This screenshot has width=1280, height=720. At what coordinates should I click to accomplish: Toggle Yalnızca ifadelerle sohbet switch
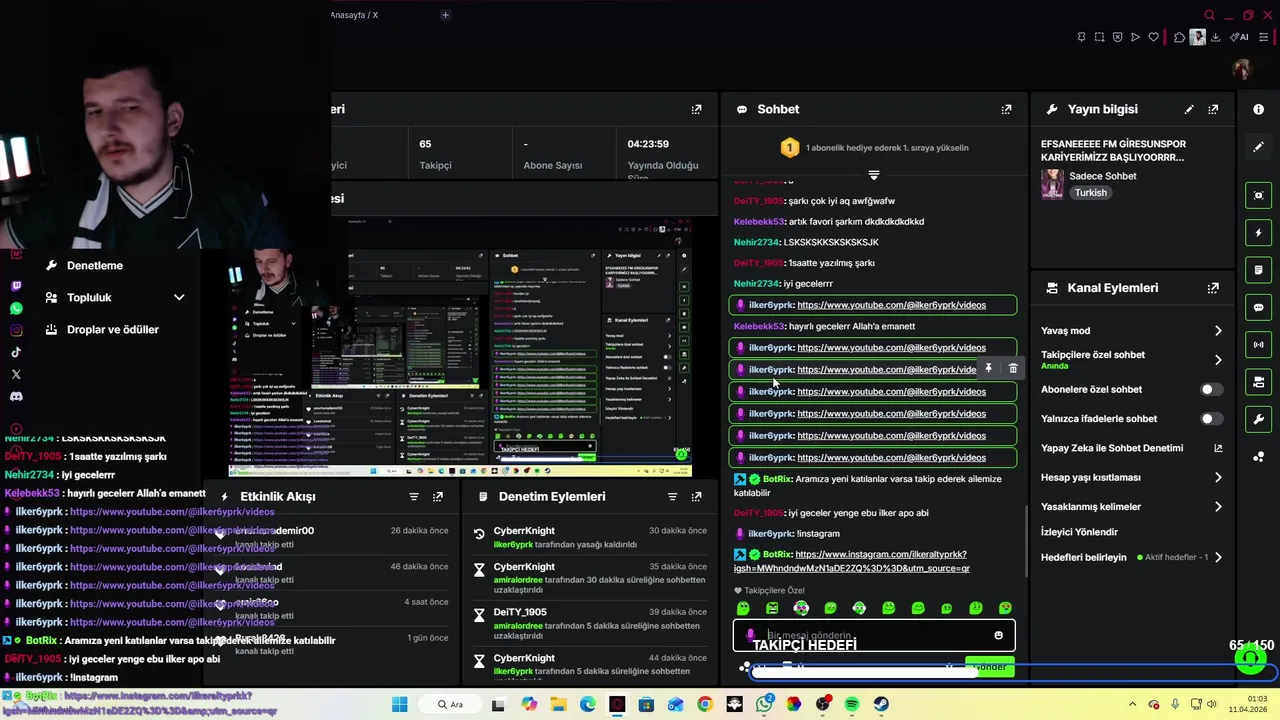click(1211, 419)
